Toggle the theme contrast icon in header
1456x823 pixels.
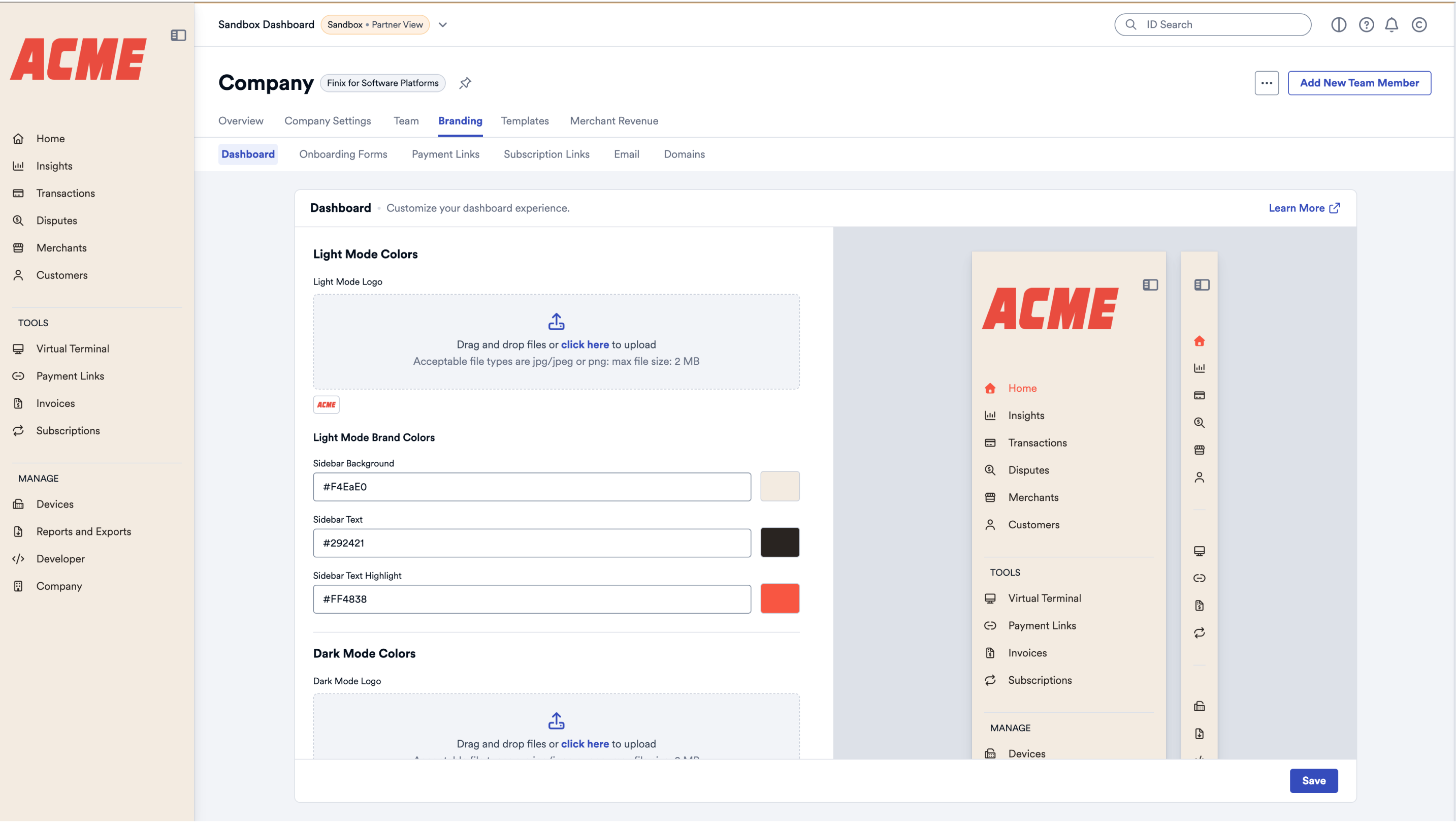pyautogui.click(x=1339, y=24)
